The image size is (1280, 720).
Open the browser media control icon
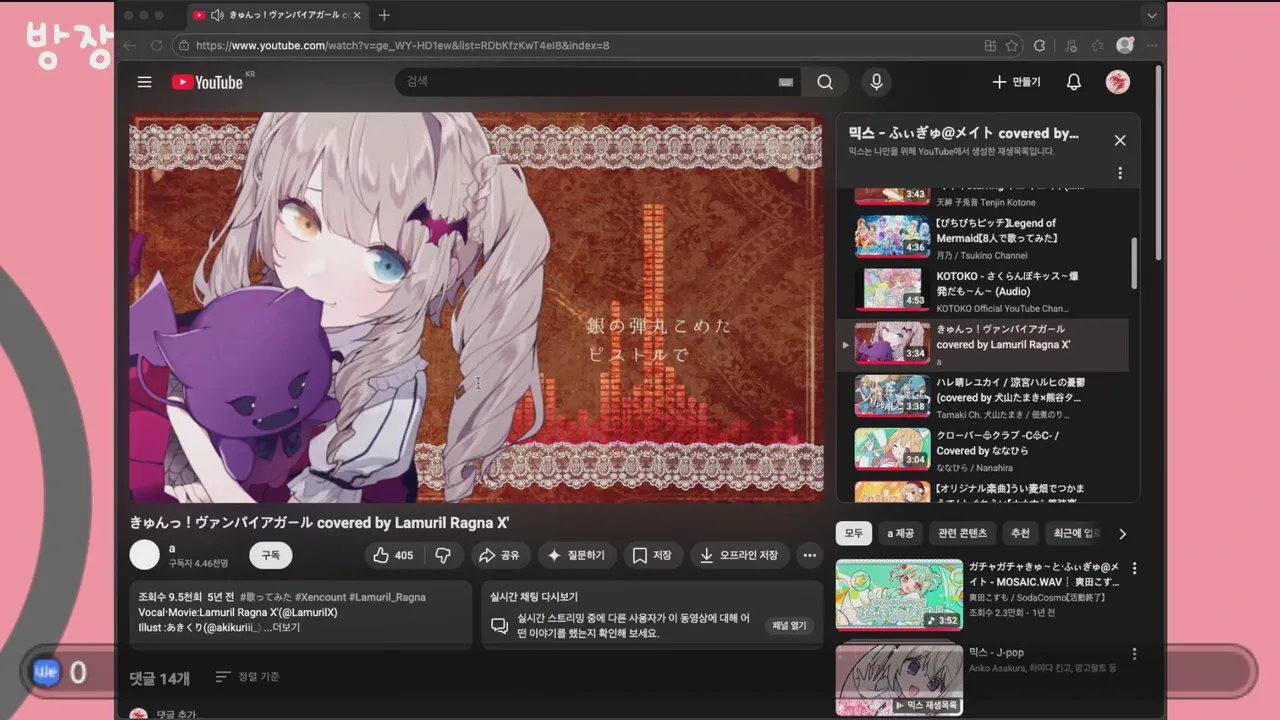[x=1071, y=45]
